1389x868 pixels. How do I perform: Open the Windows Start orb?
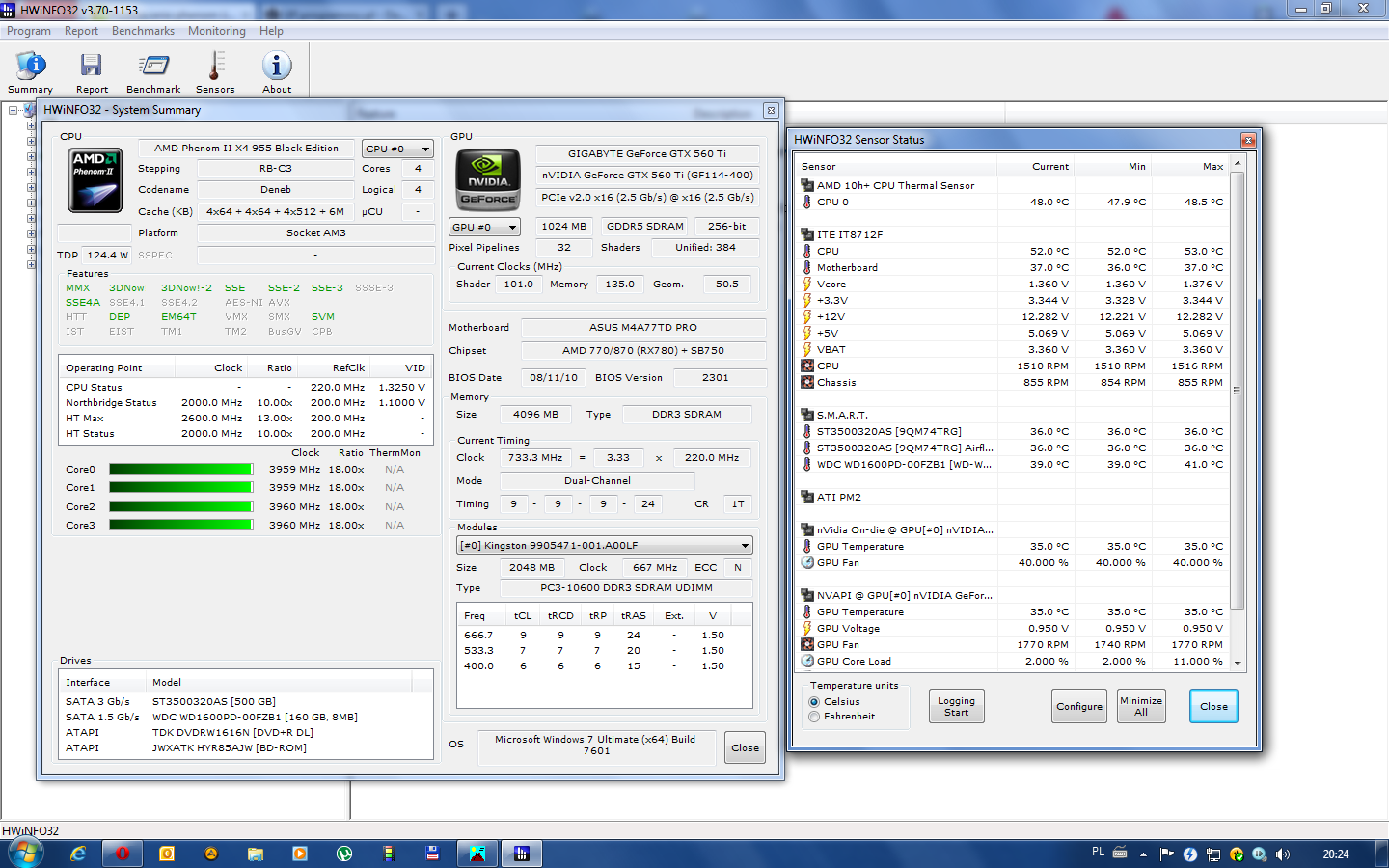pos(26,854)
